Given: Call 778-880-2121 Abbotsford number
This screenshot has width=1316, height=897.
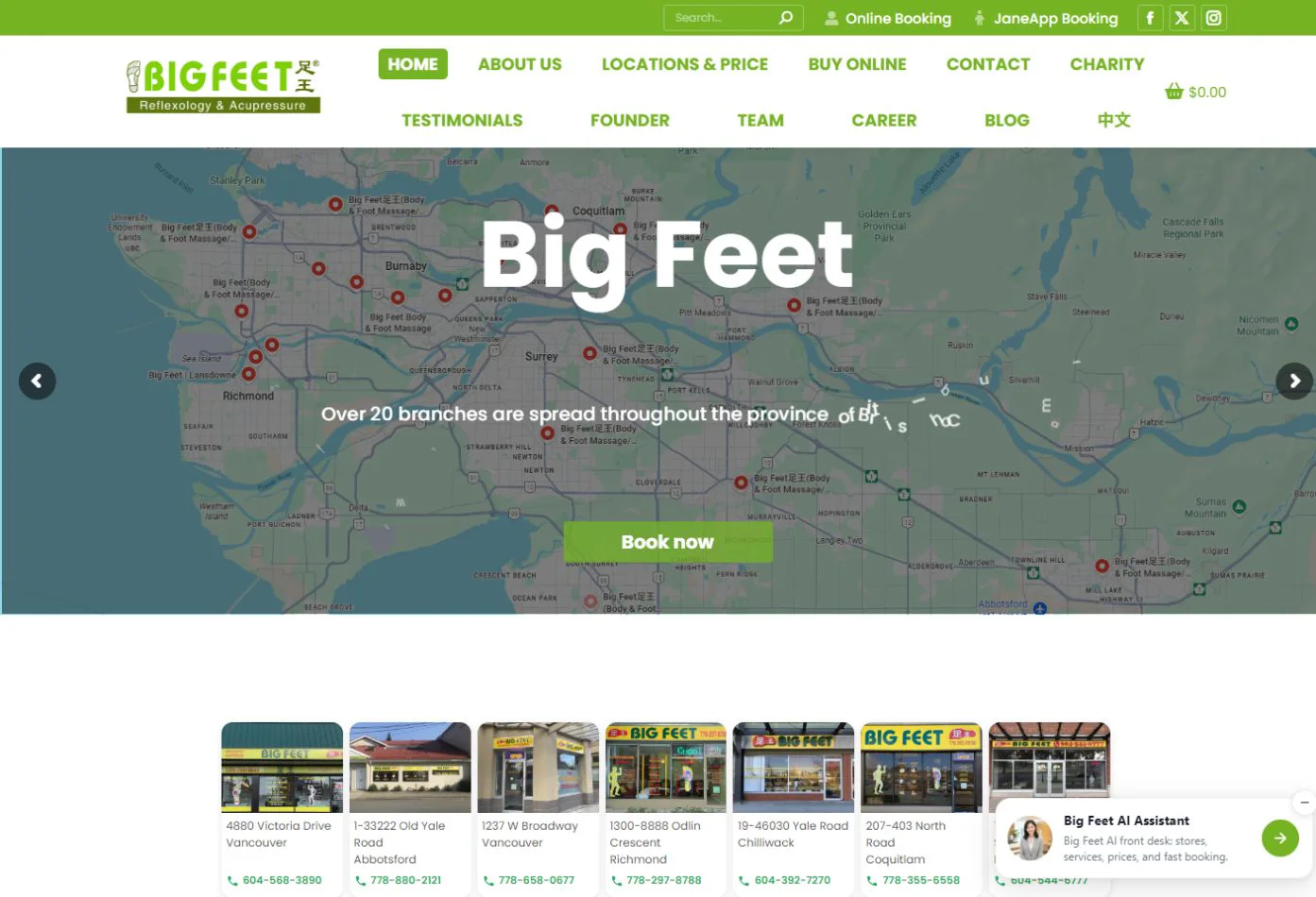Looking at the screenshot, I should pyautogui.click(x=405, y=881).
